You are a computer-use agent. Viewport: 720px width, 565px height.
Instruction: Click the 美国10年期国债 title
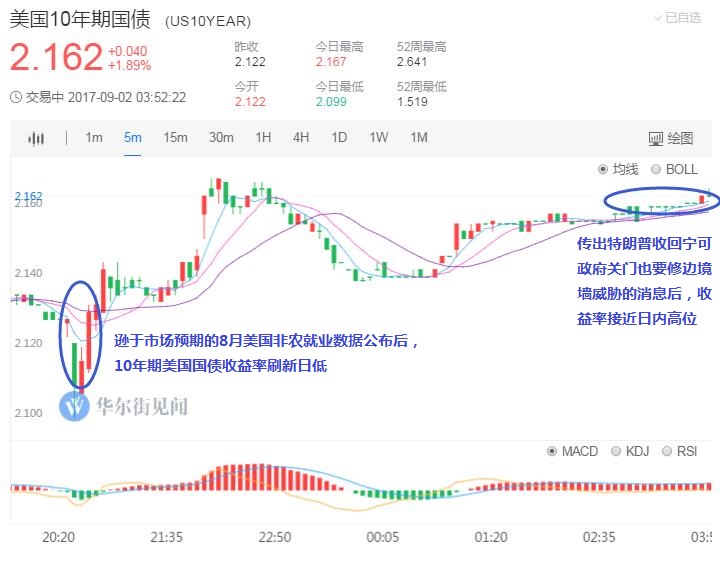coord(80,19)
